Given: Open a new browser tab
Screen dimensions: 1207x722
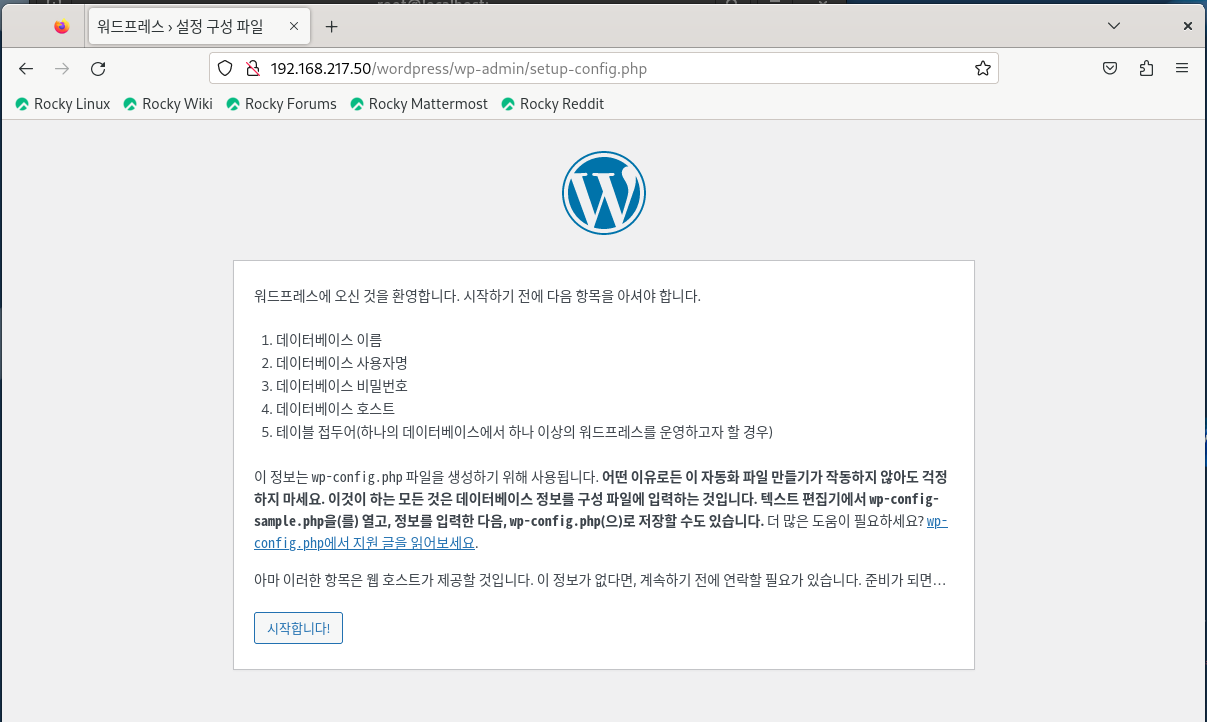Looking at the screenshot, I should 332,27.
